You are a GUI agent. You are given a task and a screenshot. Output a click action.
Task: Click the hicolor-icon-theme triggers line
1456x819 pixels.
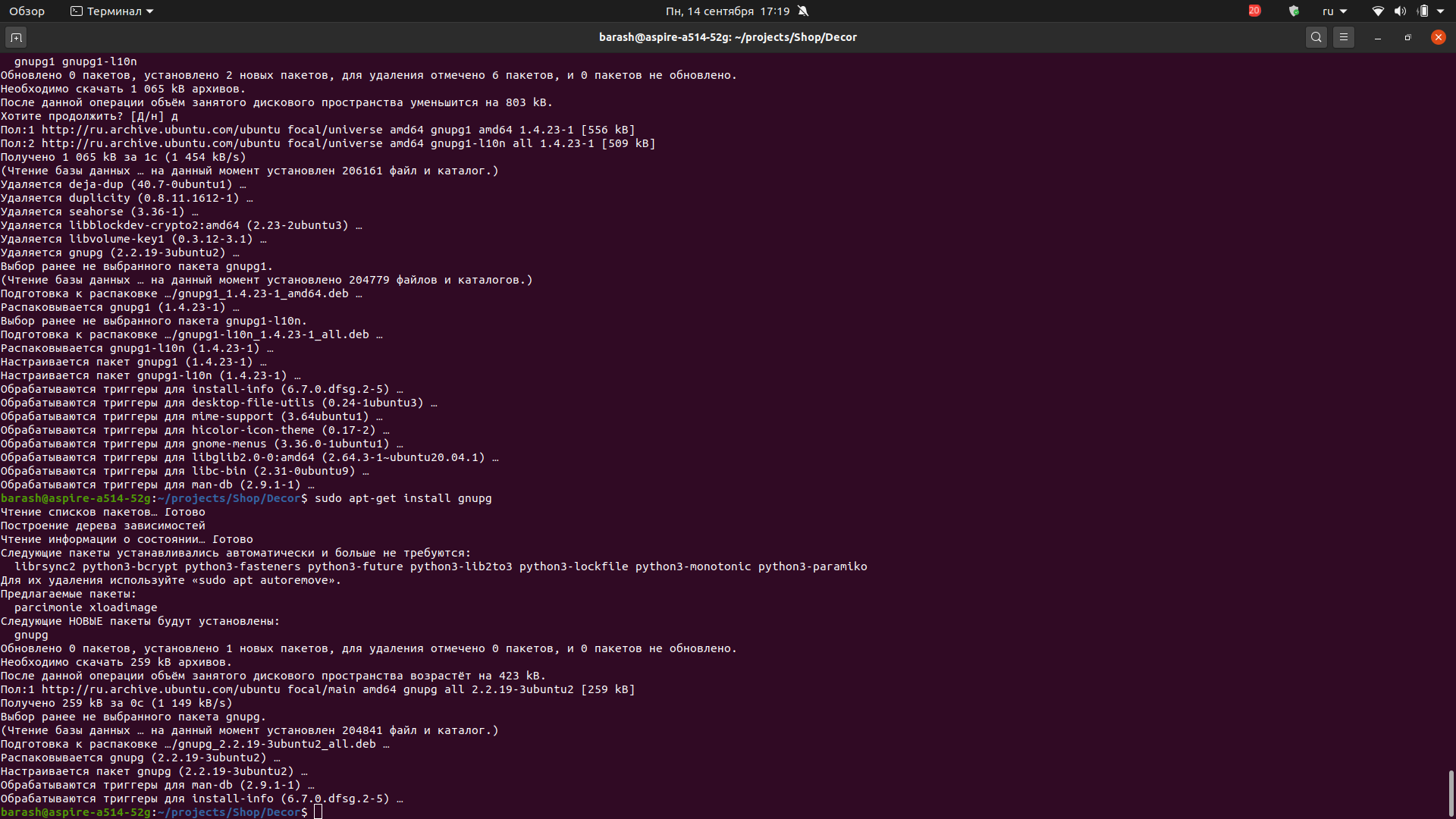tap(195, 430)
